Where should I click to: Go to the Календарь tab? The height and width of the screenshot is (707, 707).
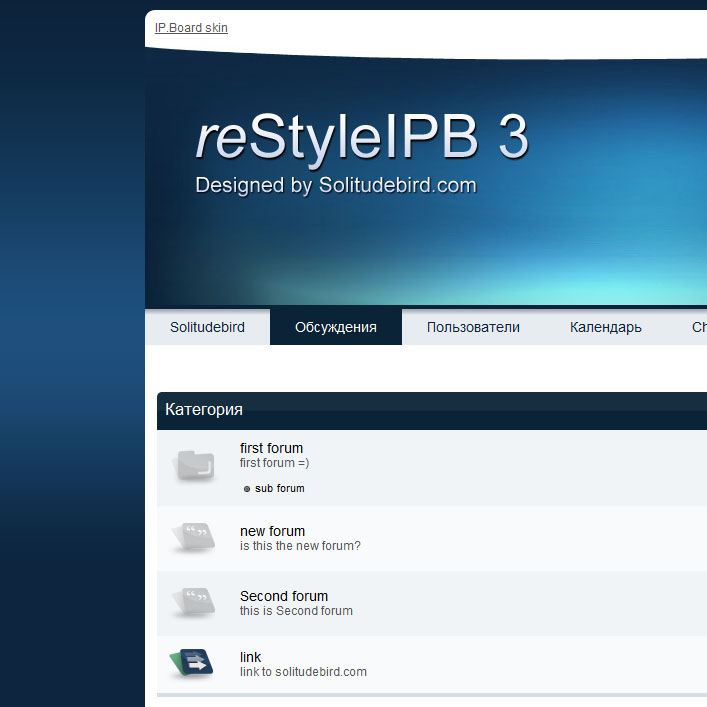tap(606, 327)
